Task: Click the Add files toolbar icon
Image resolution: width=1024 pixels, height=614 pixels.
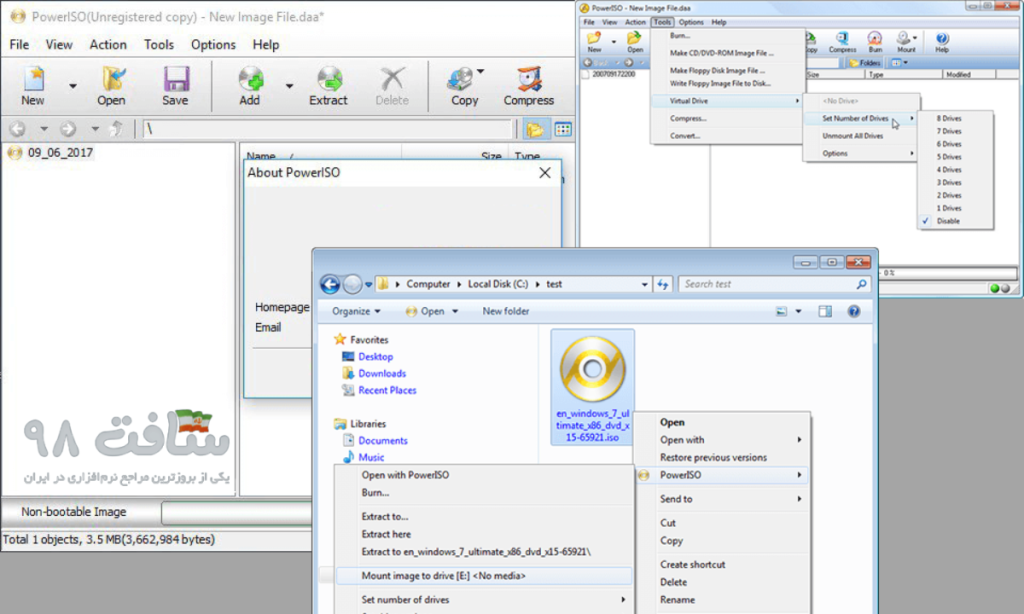Action: [249, 86]
